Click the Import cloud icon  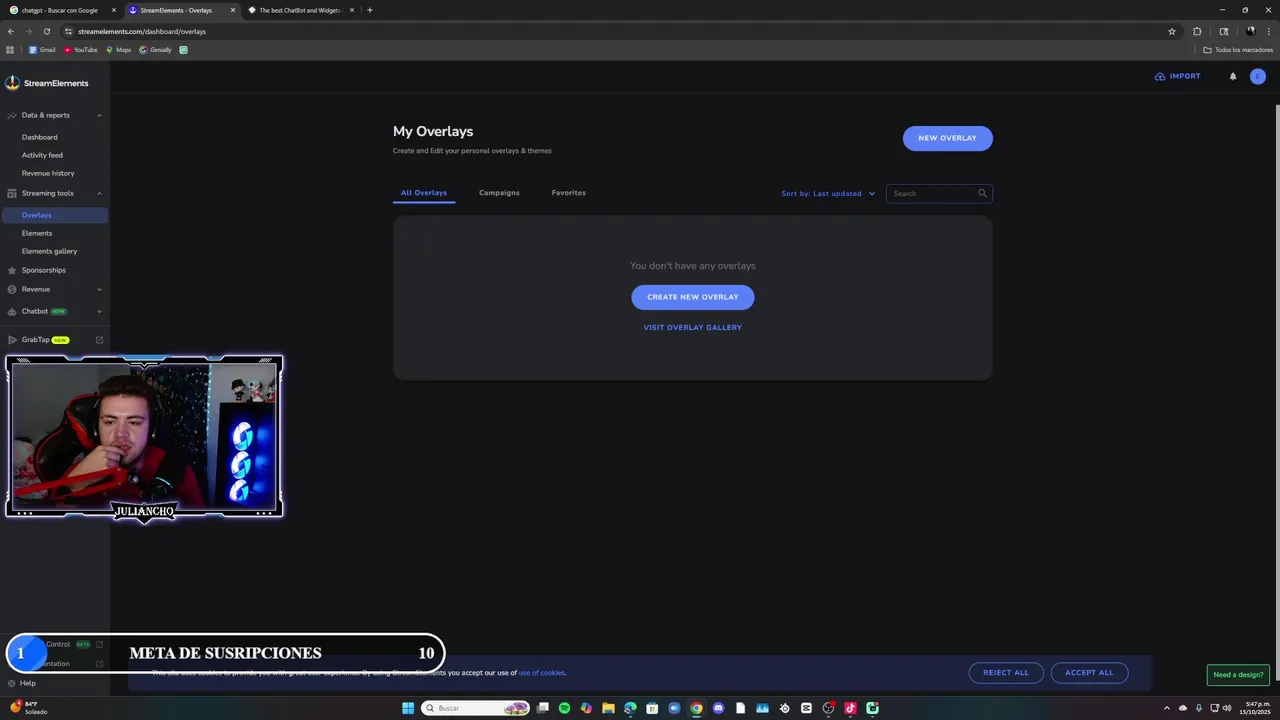[x=1160, y=76]
